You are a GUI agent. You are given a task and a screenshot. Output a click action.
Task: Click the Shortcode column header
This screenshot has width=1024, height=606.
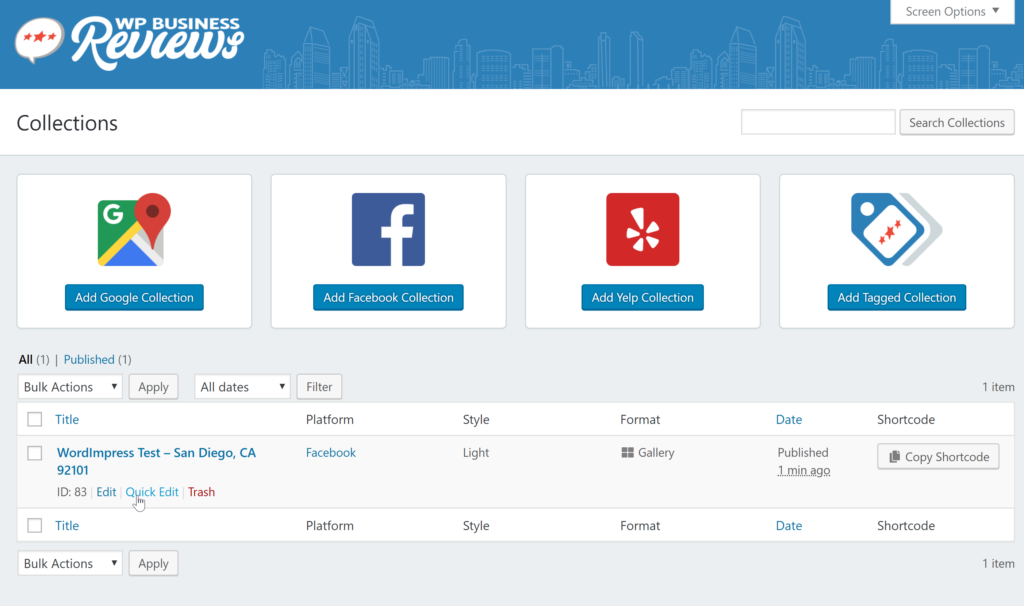coord(906,419)
